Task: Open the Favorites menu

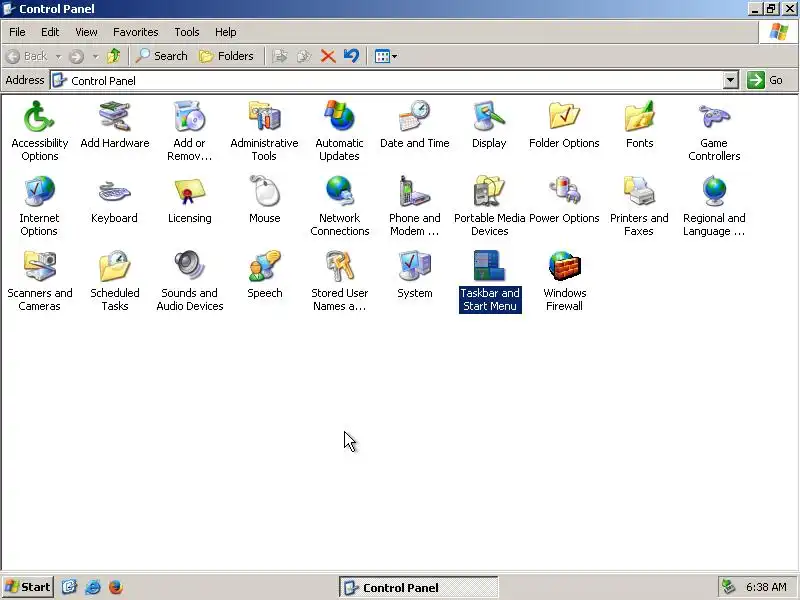Action: 136,32
